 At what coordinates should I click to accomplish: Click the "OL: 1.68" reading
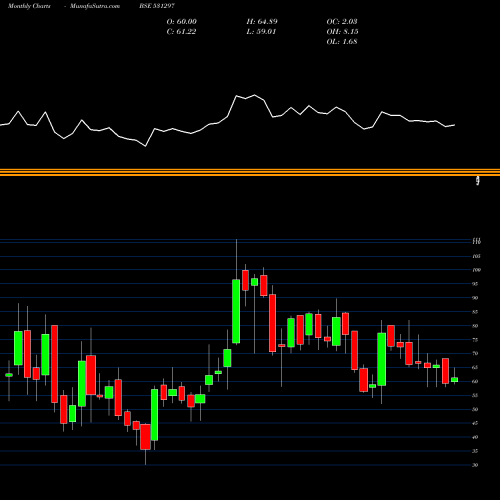(x=342, y=42)
